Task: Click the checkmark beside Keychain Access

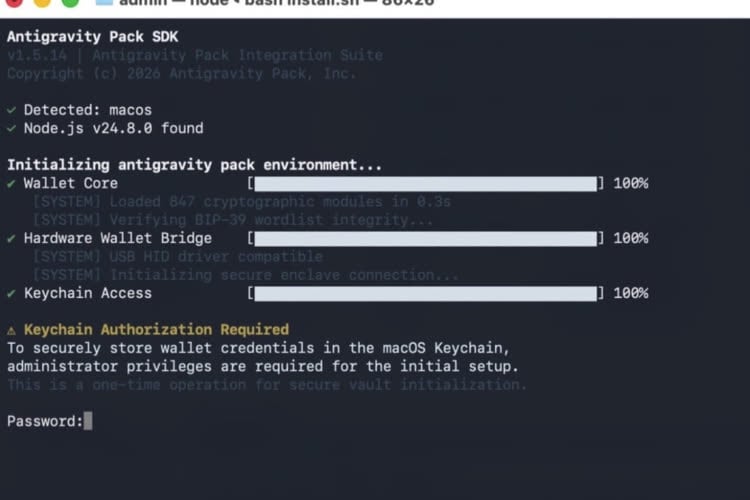Action: click(x=11, y=293)
